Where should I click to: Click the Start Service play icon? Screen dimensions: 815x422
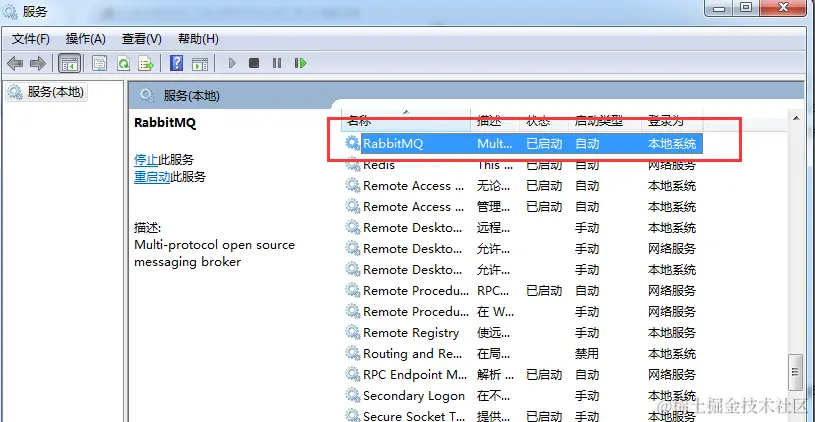tap(232, 63)
